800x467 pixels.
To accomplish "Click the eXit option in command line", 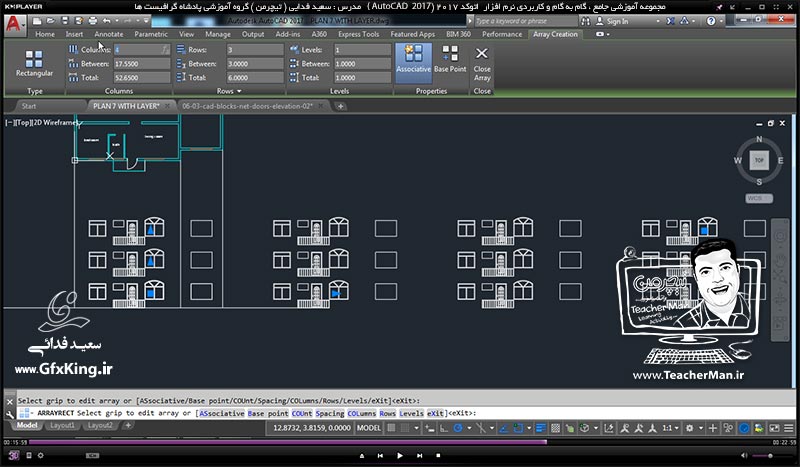I will click(435, 413).
